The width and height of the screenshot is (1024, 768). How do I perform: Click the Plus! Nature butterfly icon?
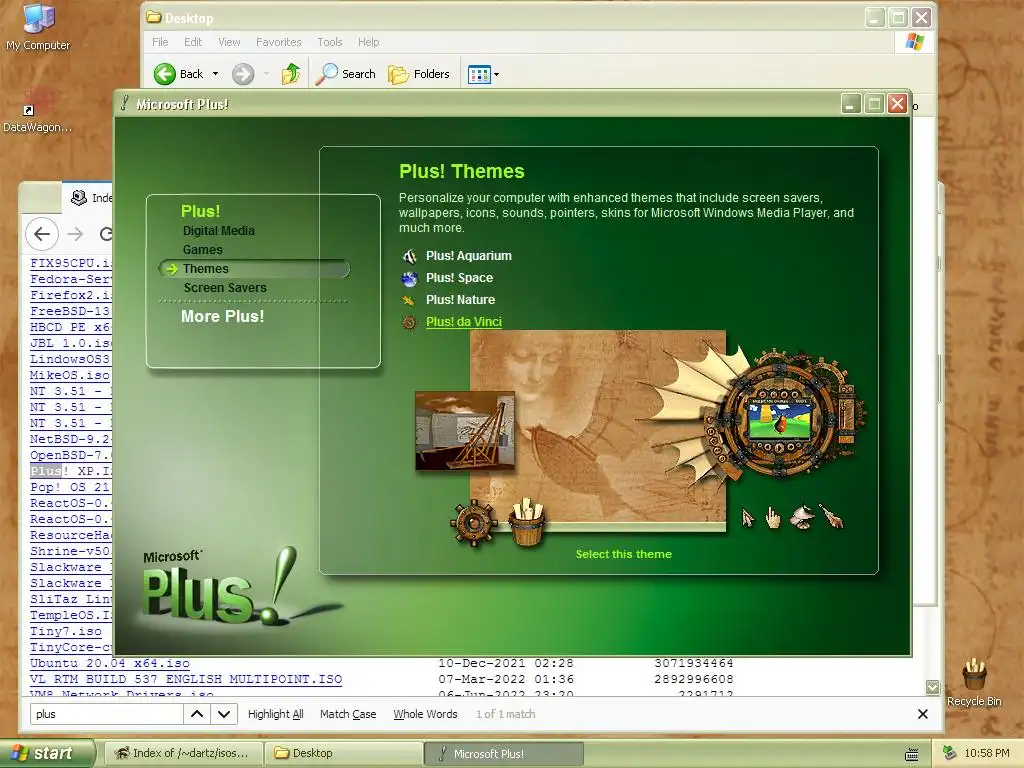[409, 300]
